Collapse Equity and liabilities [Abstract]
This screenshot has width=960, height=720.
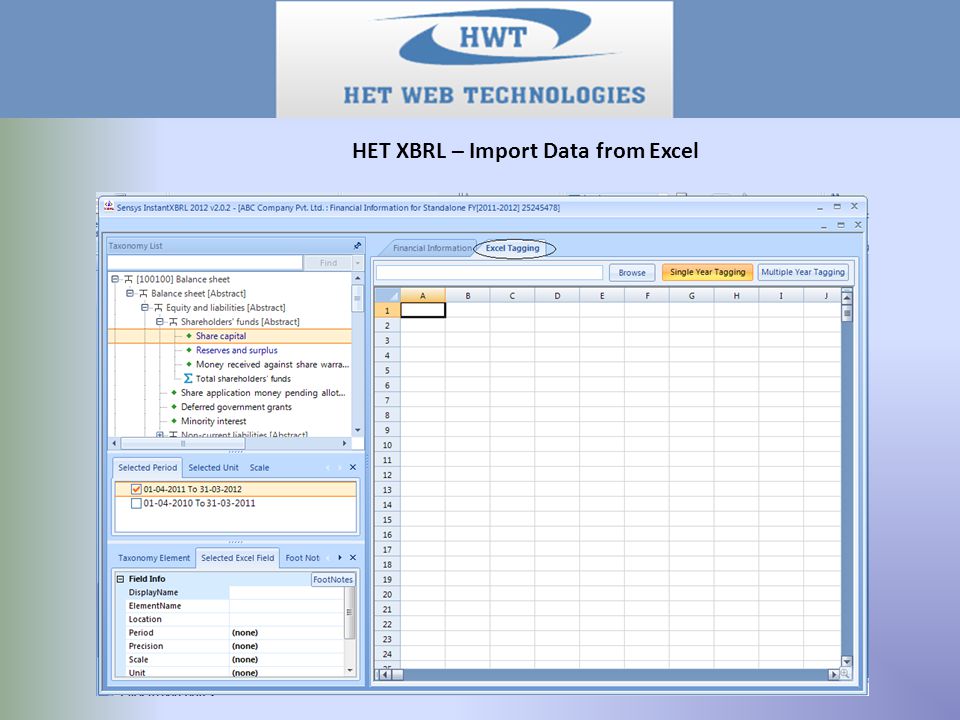click(x=144, y=307)
